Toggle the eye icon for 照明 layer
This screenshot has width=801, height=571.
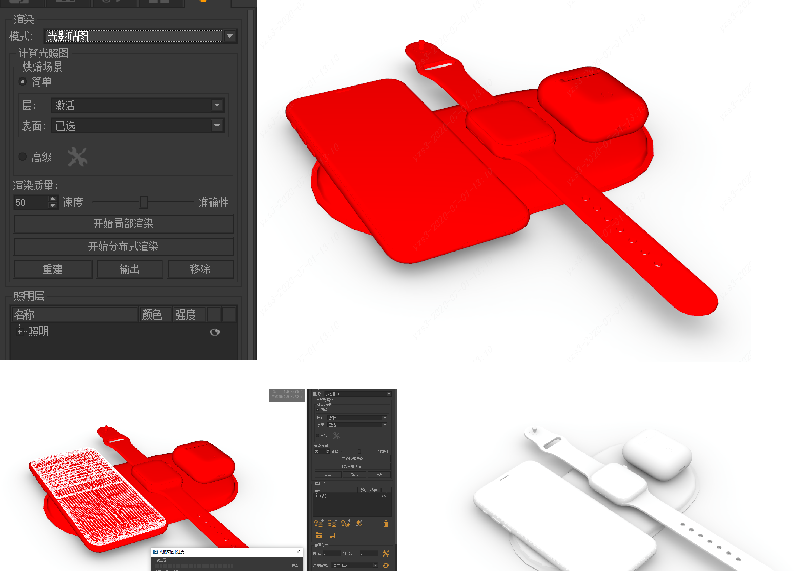coord(214,332)
